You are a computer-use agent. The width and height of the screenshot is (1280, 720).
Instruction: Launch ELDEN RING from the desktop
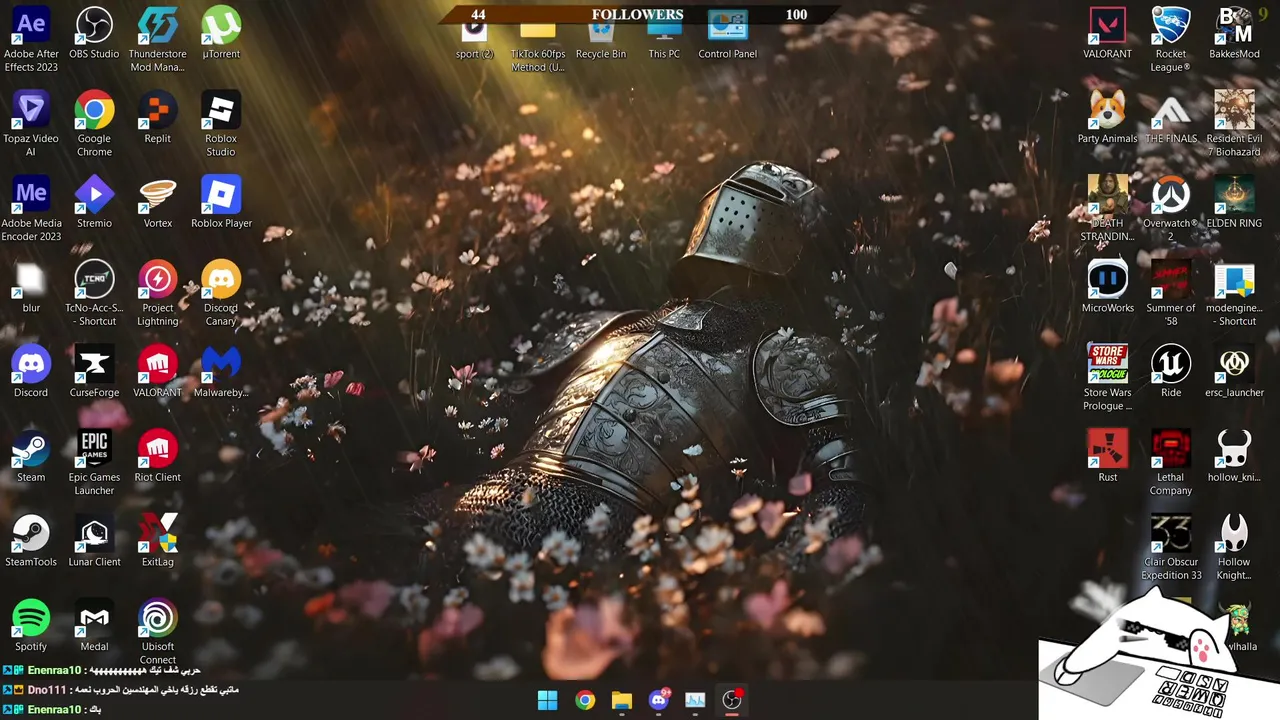click(x=1234, y=194)
